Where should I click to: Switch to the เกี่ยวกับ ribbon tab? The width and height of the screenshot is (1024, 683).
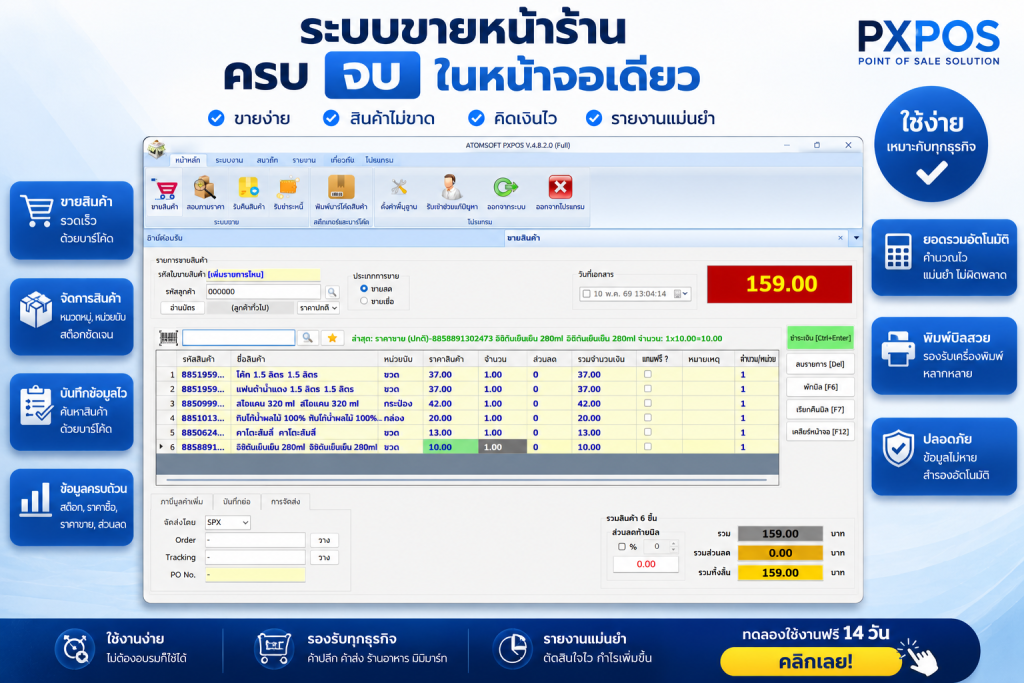[x=342, y=160]
